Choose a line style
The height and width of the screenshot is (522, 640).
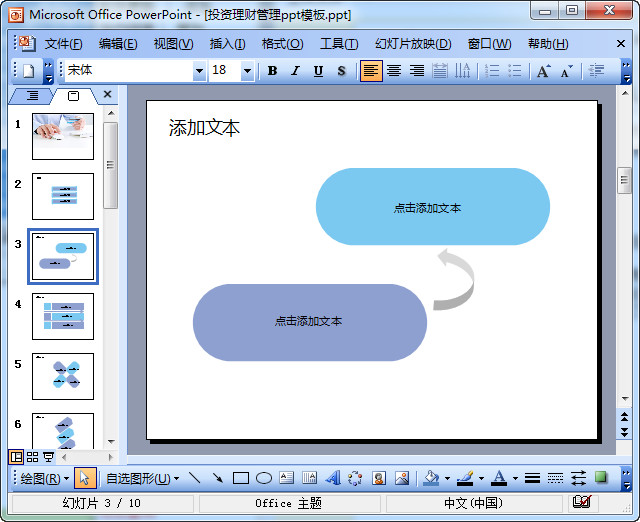click(x=532, y=478)
